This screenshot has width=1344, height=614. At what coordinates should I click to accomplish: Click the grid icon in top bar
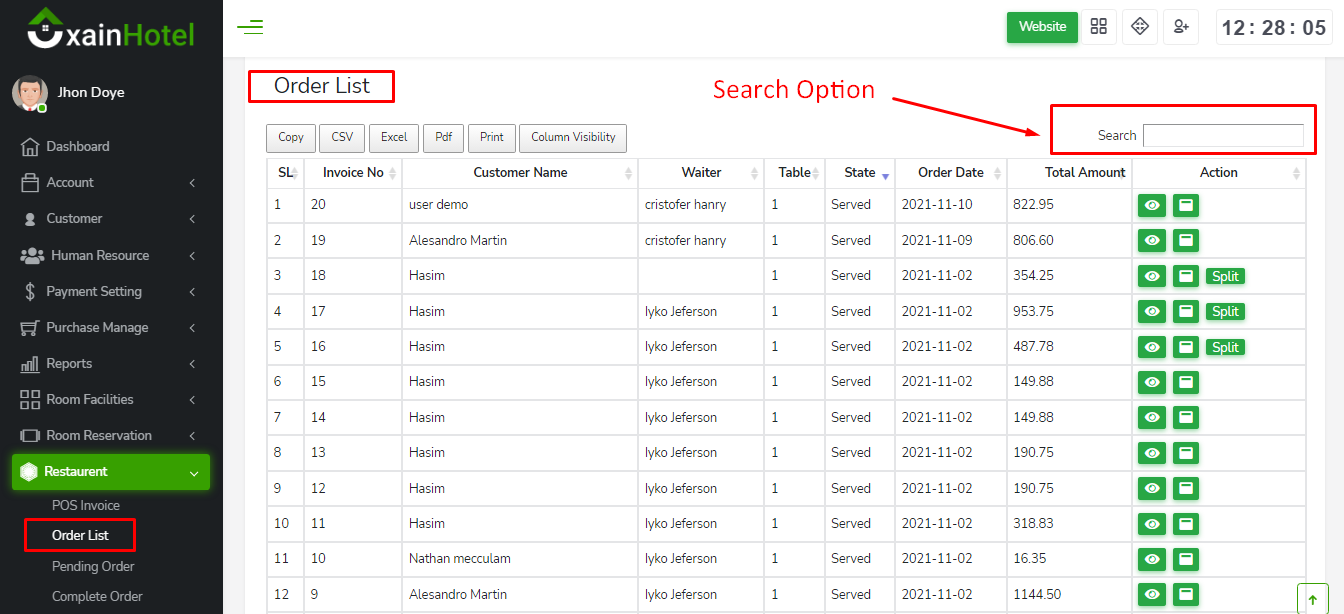tap(1099, 27)
